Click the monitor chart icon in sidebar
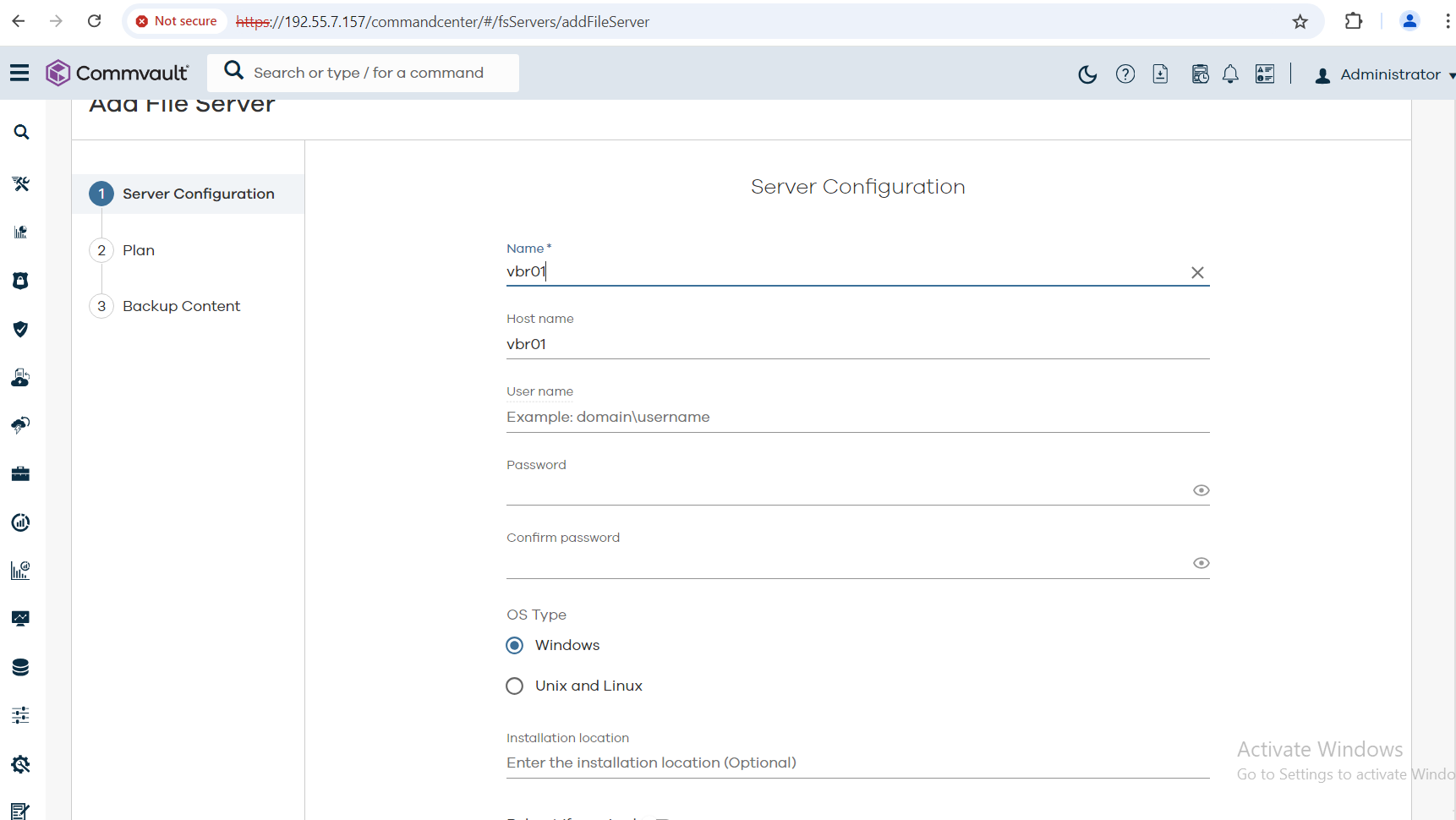 click(21, 619)
